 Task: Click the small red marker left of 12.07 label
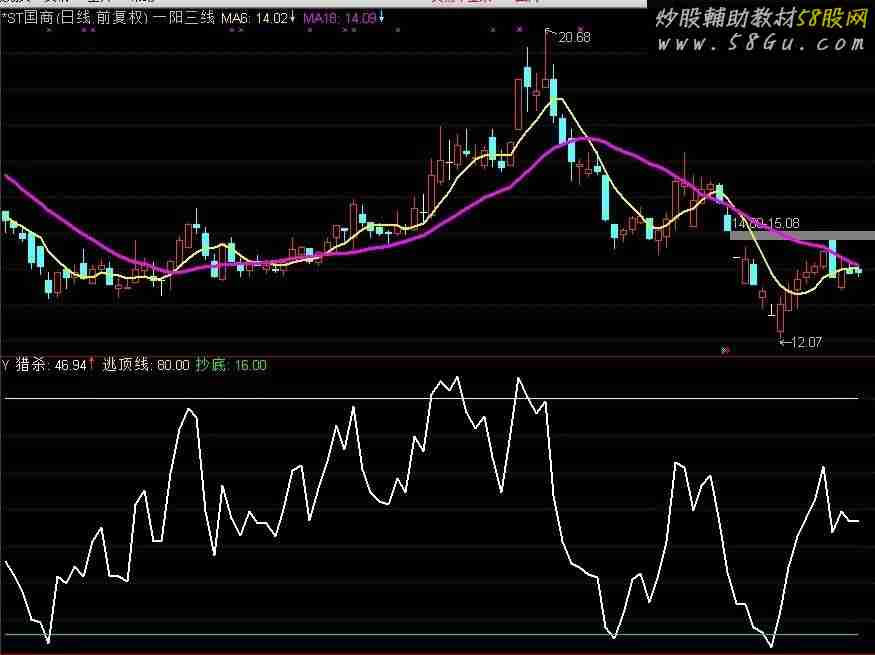point(725,350)
